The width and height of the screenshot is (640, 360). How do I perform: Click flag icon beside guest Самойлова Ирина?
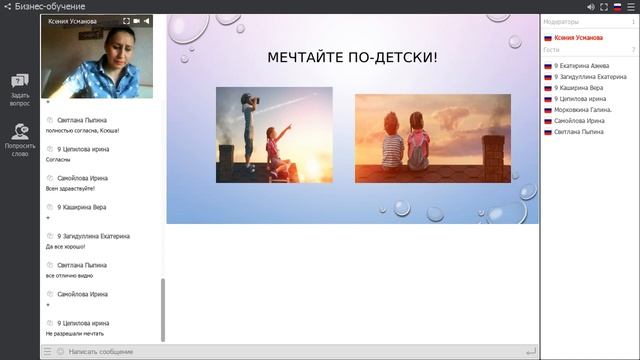tap(548, 121)
